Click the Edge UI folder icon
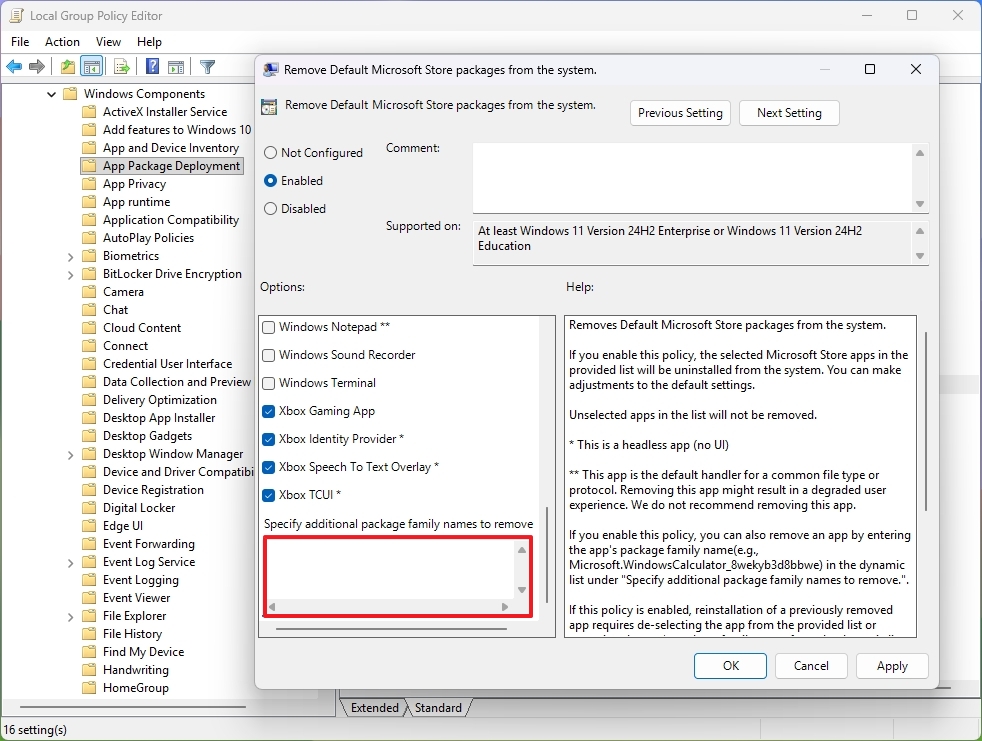The height and width of the screenshot is (741, 982). 90,526
